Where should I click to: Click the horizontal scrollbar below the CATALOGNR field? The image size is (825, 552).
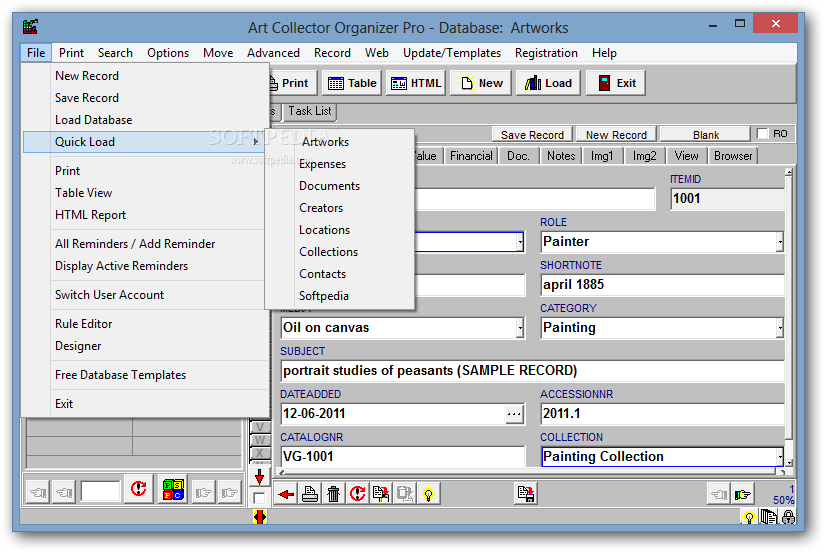(x=531, y=471)
